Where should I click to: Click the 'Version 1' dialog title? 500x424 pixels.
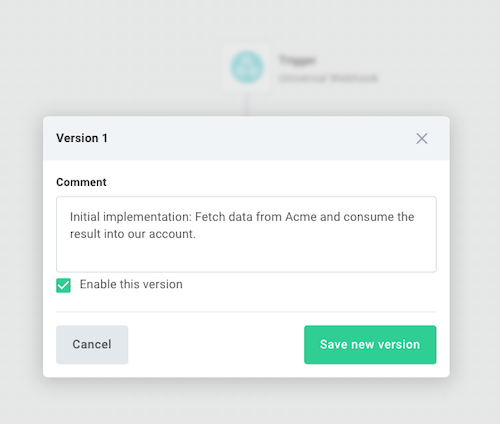(x=82, y=138)
